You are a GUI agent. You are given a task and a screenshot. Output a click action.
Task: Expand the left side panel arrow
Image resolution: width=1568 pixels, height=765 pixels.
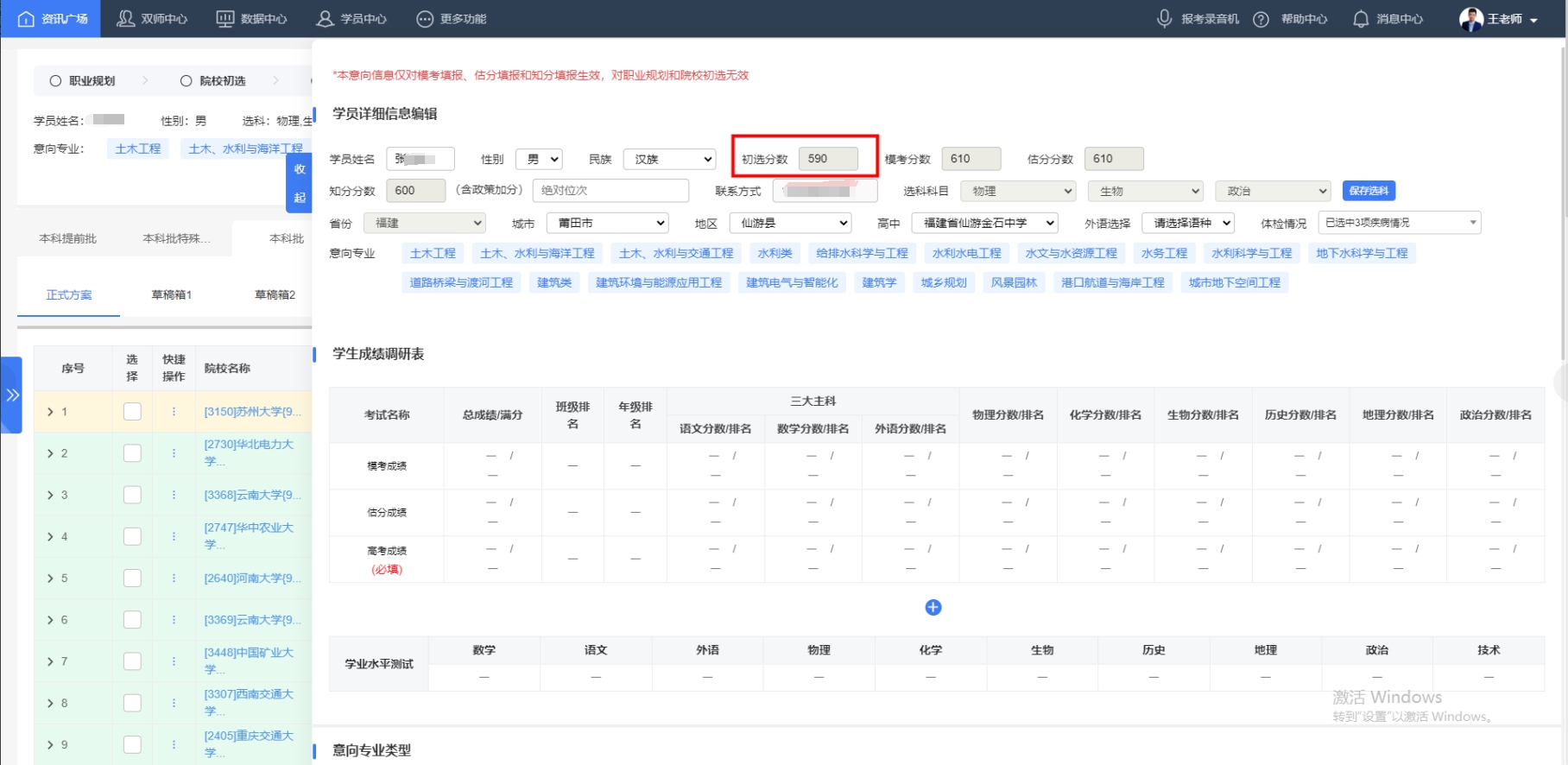tap(11, 395)
